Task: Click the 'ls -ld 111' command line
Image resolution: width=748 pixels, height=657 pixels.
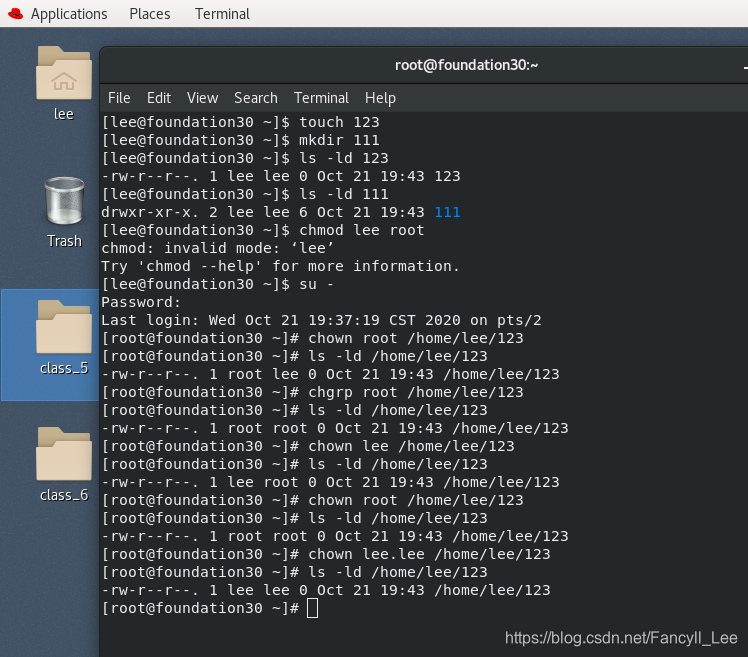Action: (x=245, y=194)
